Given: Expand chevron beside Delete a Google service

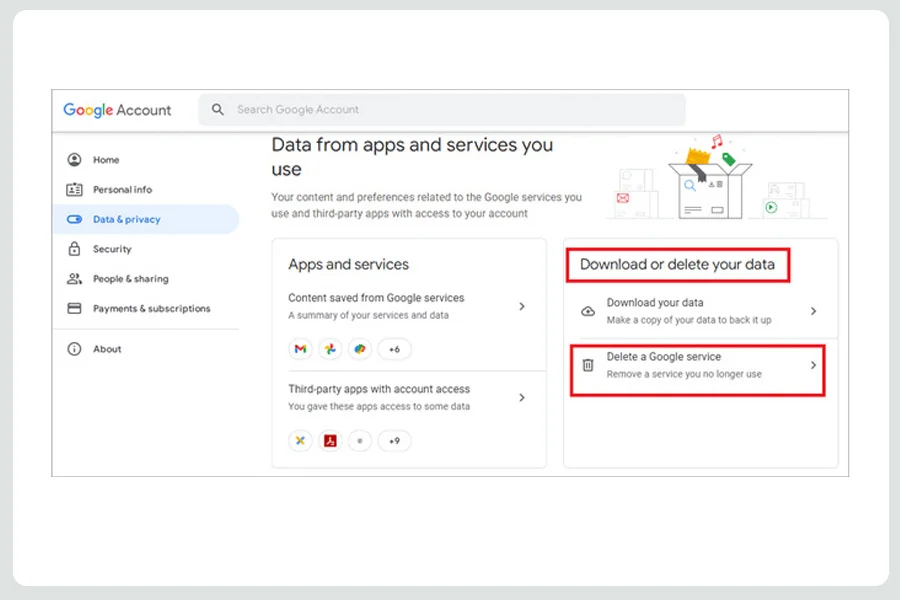Looking at the screenshot, I should [813, 365].
